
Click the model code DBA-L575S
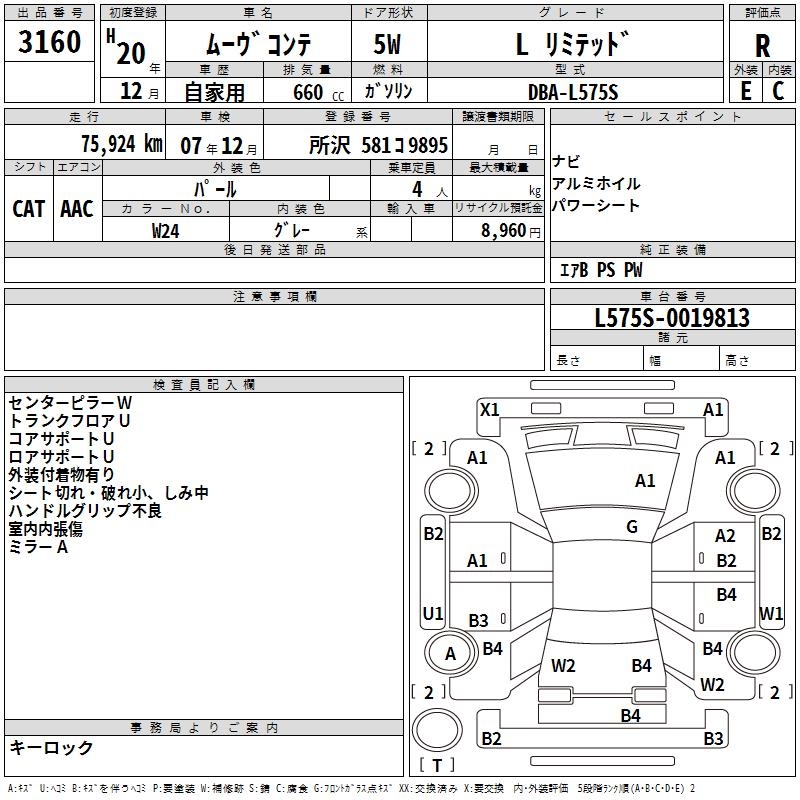573,92
